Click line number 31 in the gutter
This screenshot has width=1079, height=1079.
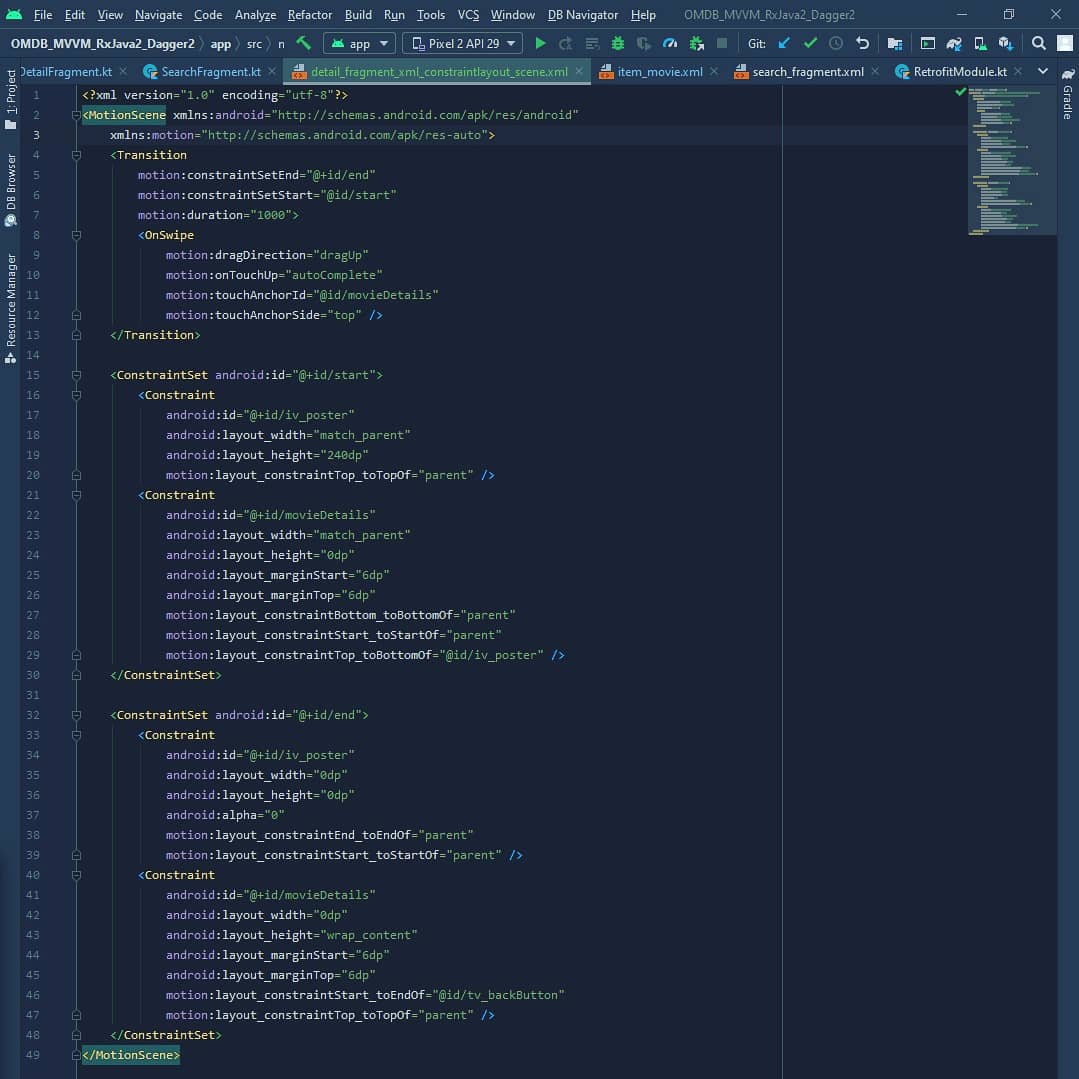(32, 695)
